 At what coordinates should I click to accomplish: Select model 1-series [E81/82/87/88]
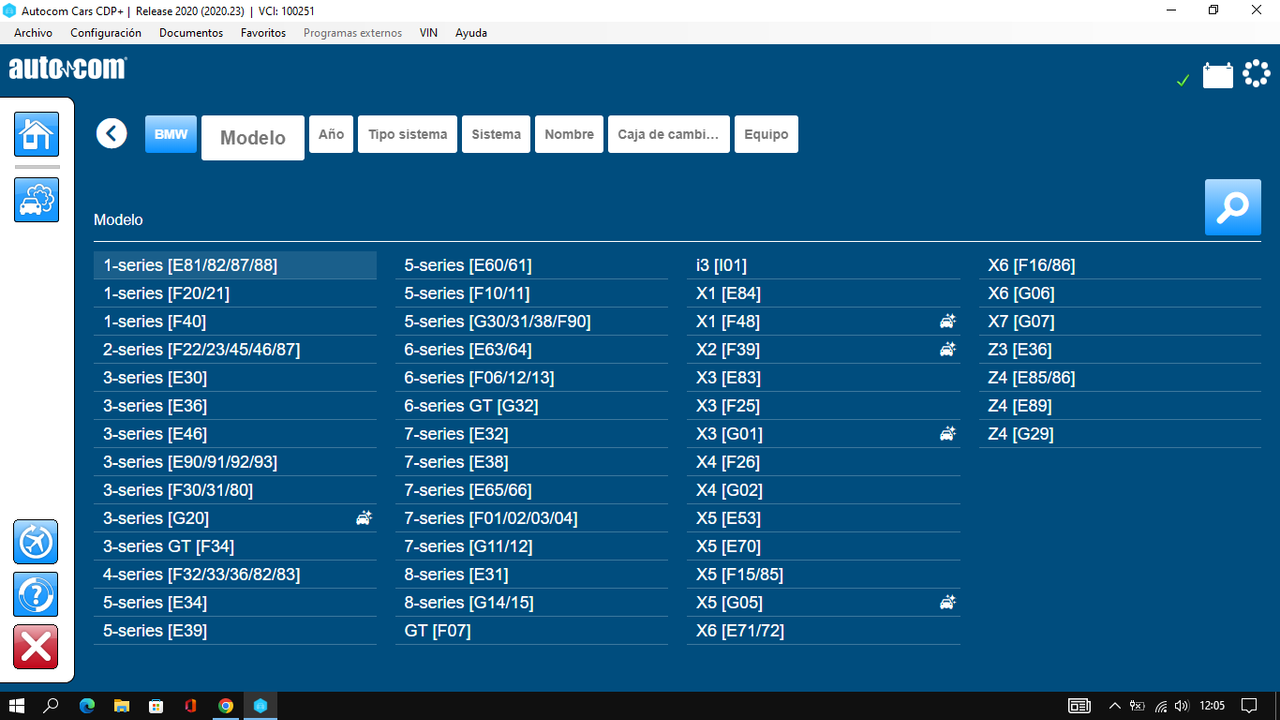pyautogui.click(x=235, y=265)
